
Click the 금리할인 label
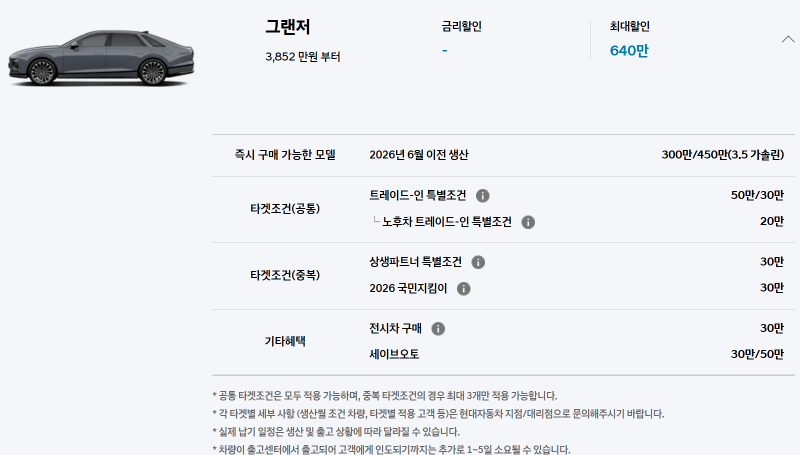click(462, 27)
